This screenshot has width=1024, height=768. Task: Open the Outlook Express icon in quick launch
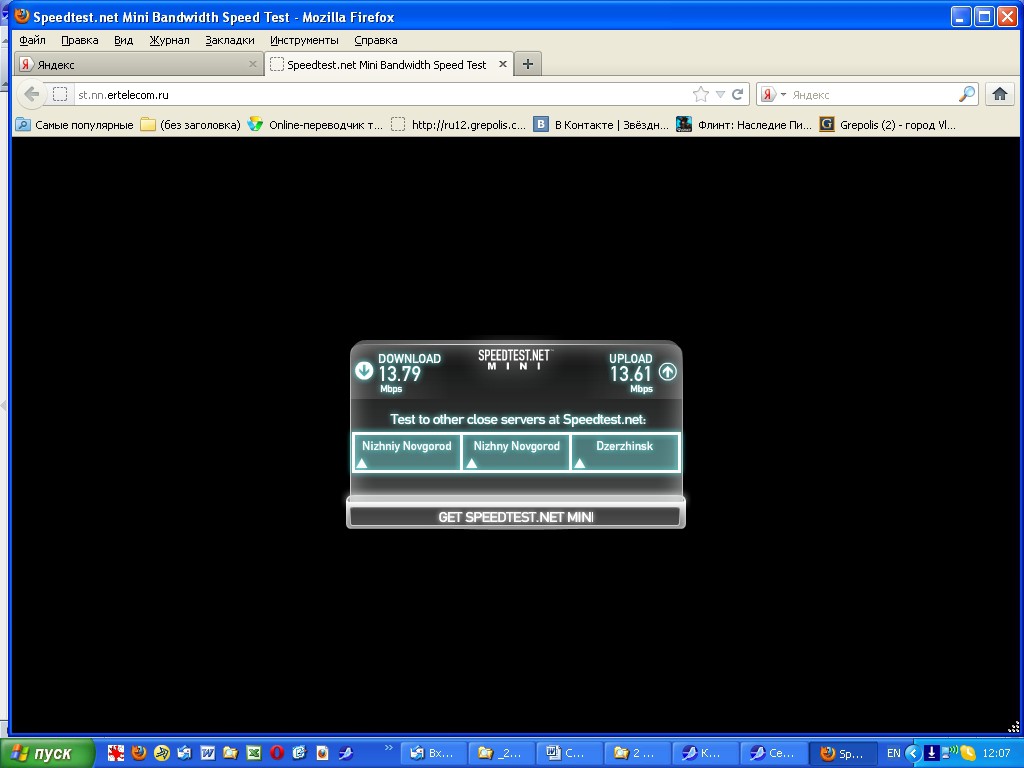coord(184,753)
